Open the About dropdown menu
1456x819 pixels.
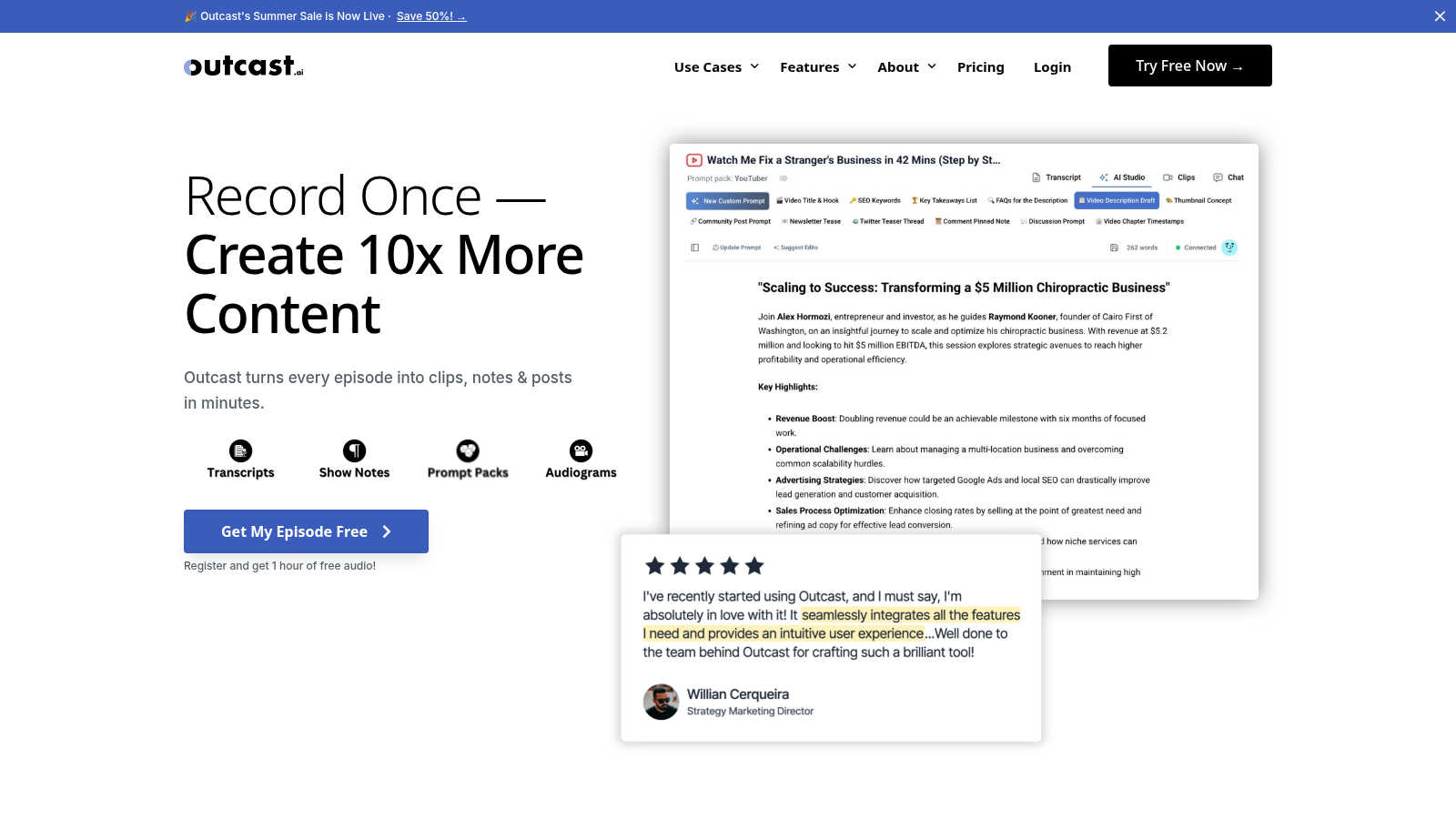click(906, 66)
